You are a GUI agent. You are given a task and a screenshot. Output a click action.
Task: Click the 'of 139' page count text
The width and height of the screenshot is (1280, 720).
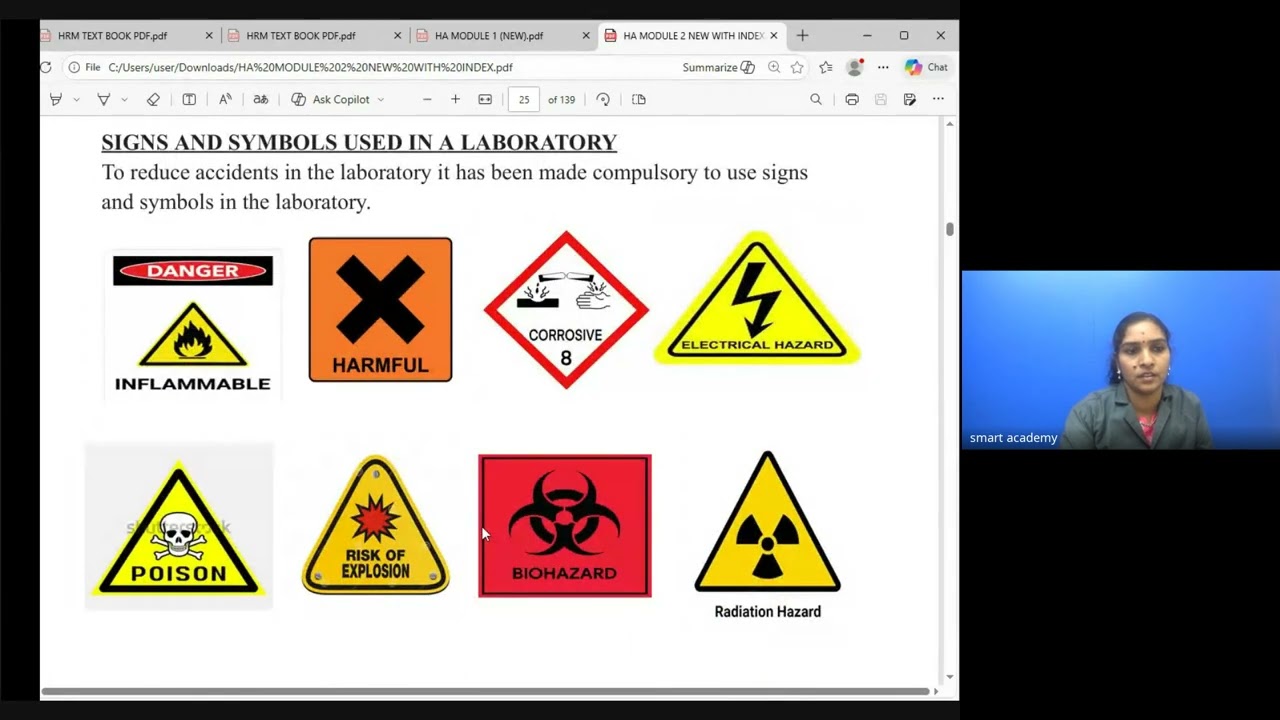point(561,99)
